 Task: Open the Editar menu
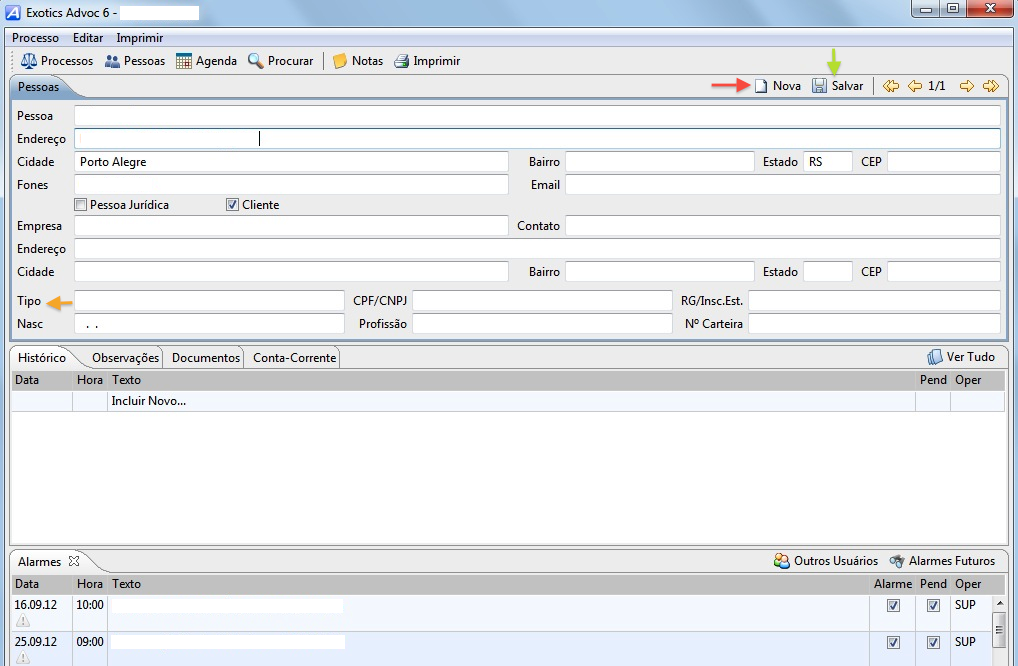click(x=88, y=38)
